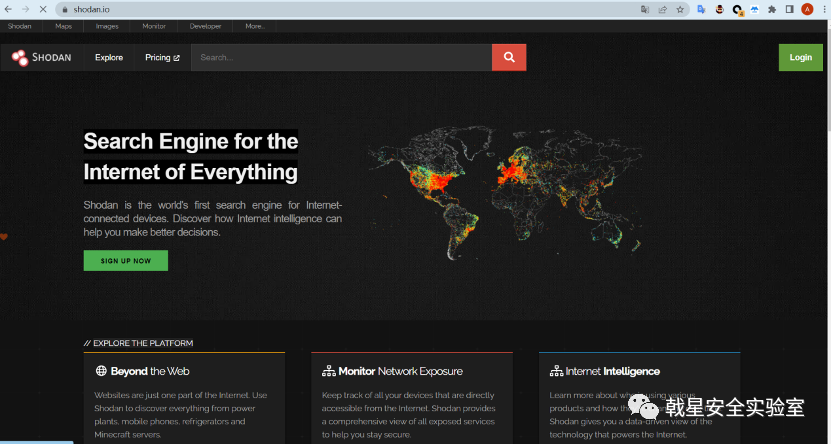
Task: Open the Monitor tab in the top strip
Action: (154, 26)
